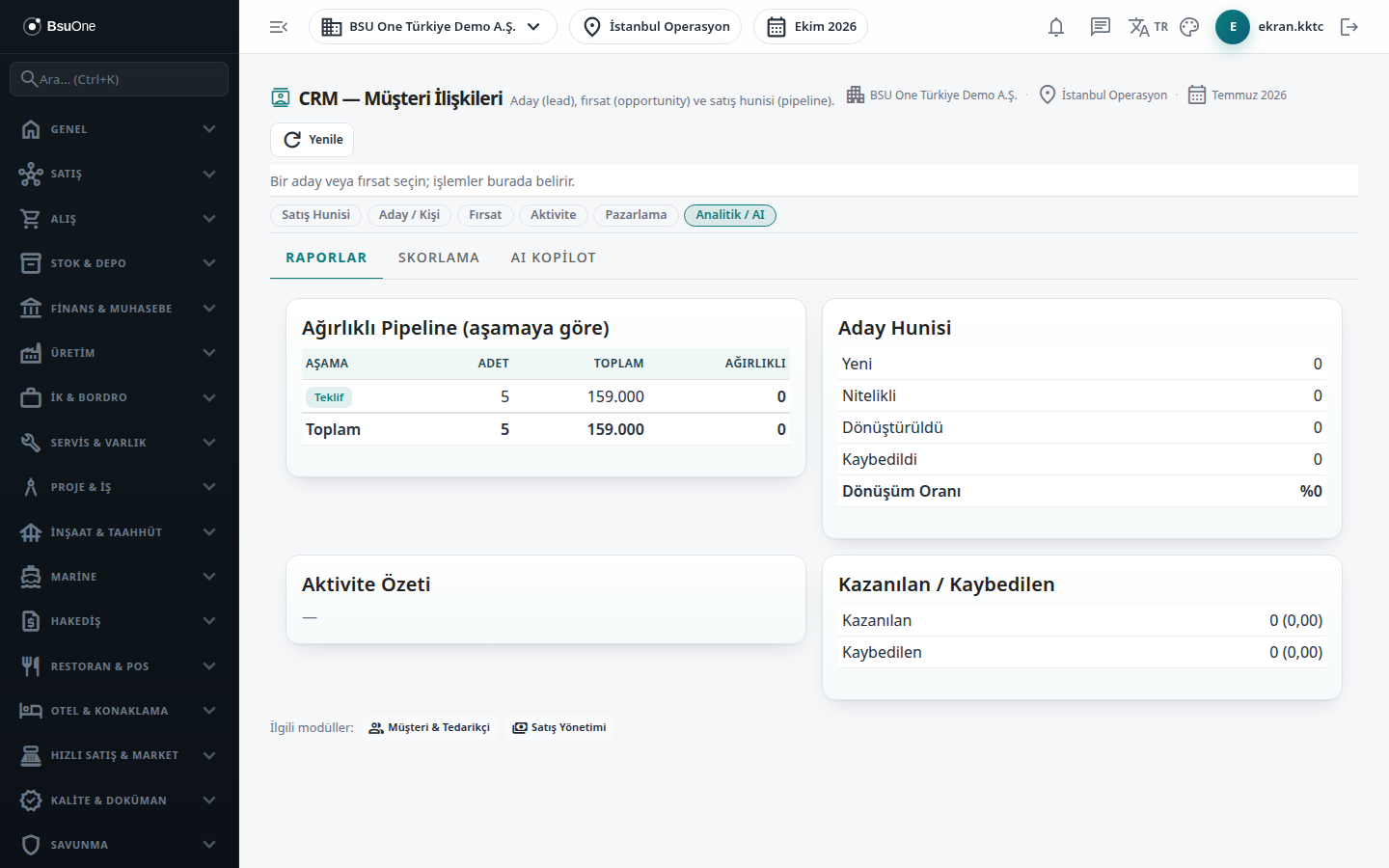This screenshot has width=1389, height=868.
Task: Collapse the sidebar menu icon
Action: 279,27
